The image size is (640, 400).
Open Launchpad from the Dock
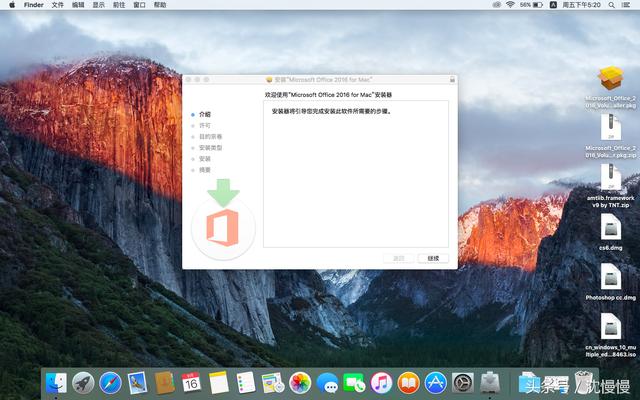click(83, 383)
